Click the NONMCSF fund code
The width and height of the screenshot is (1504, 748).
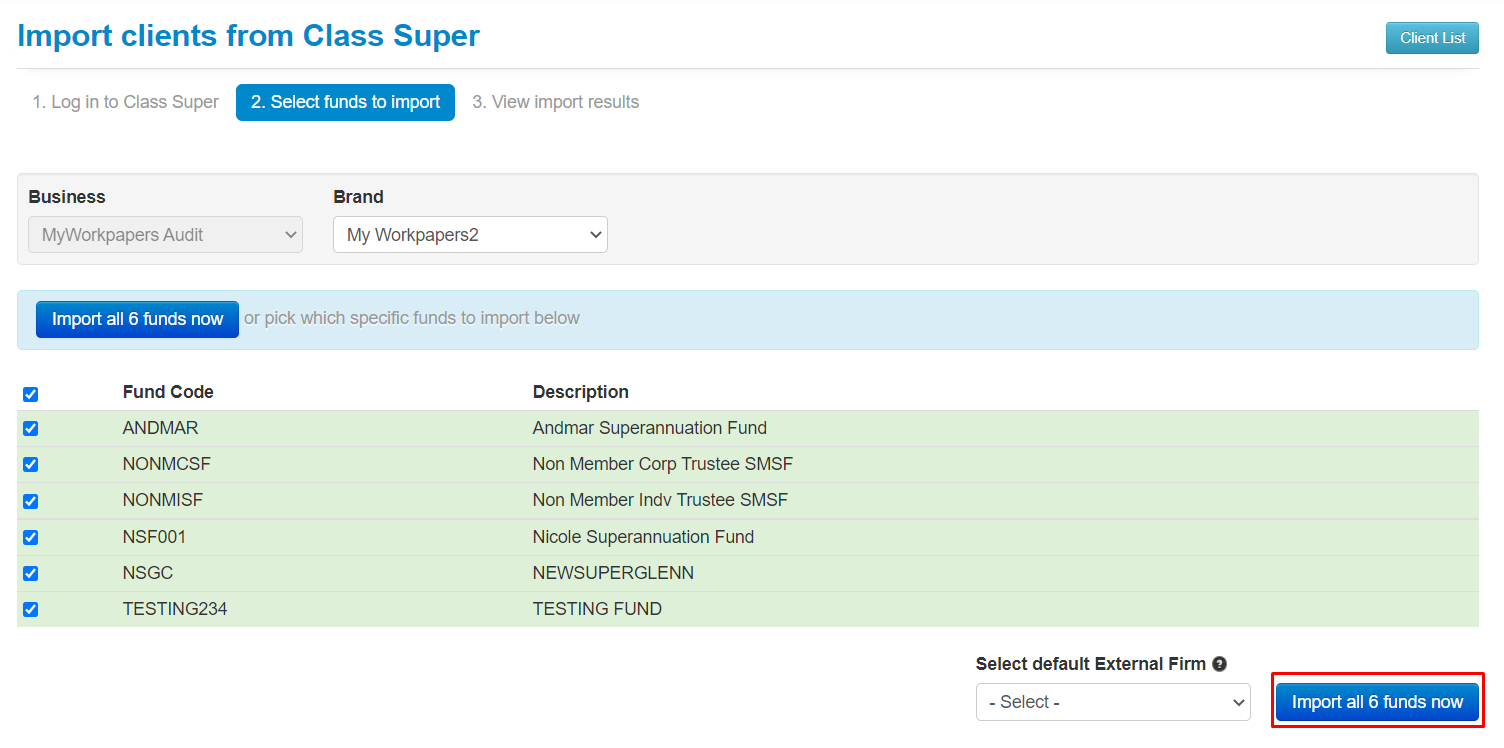(167, 464)
